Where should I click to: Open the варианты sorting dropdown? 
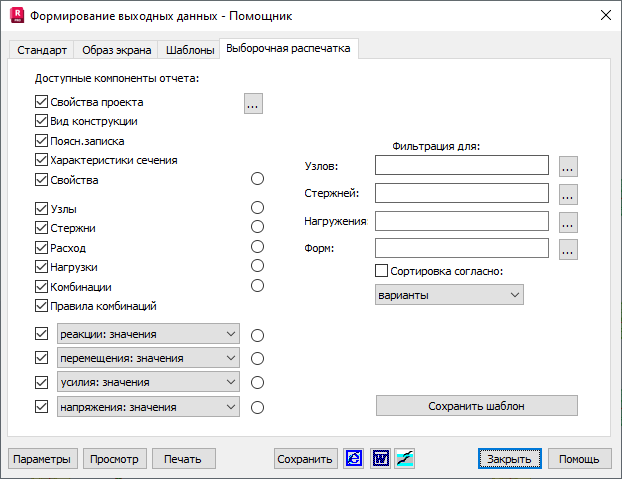514,295
